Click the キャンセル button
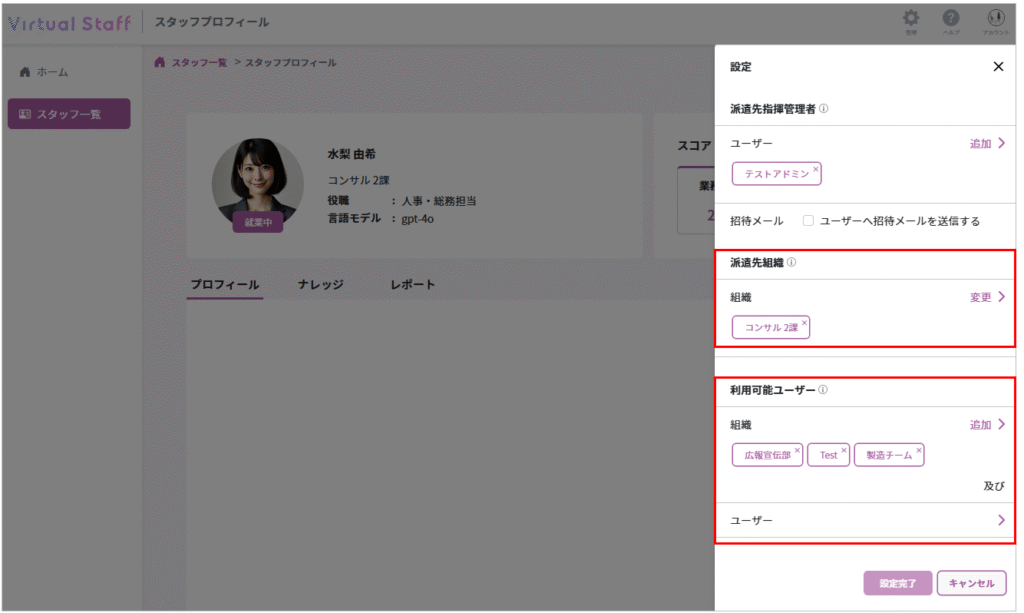This screenshot has height=613, width=1024. pos(971,583)
